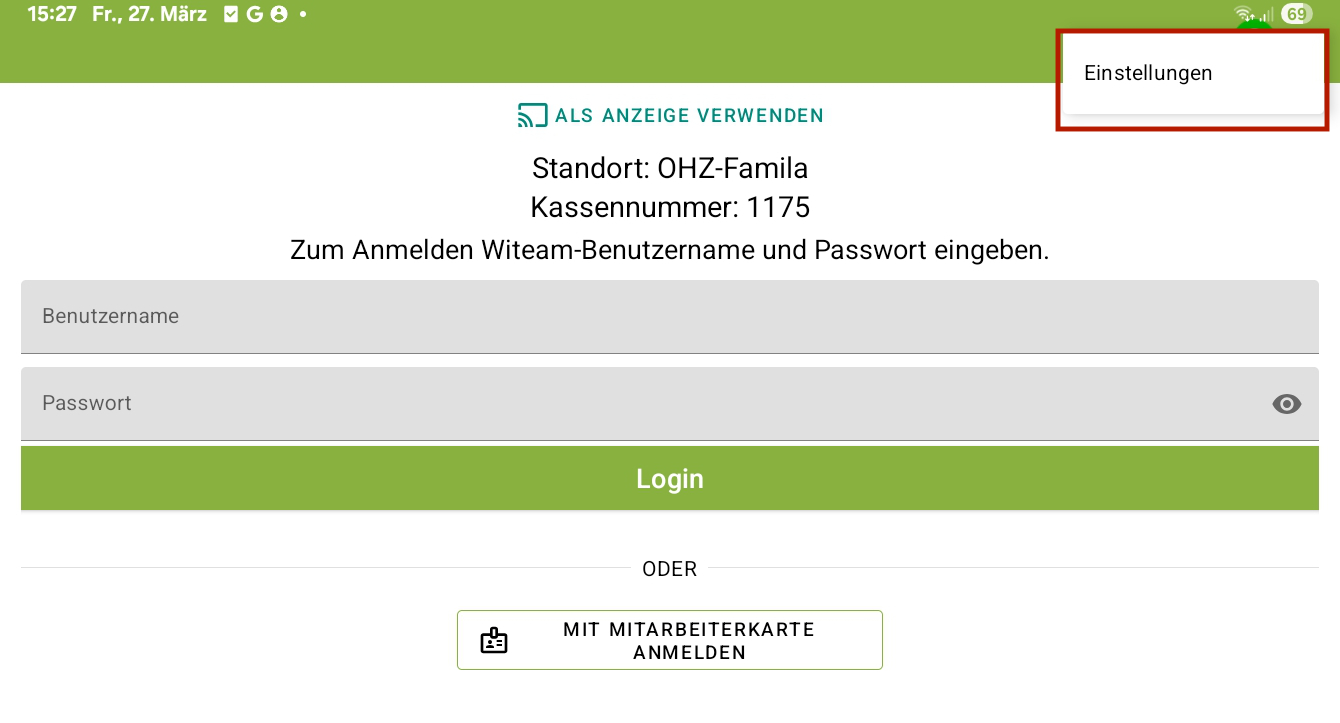
Task: Tap the Wi-Fi status icon
Action: point(1244,14)
